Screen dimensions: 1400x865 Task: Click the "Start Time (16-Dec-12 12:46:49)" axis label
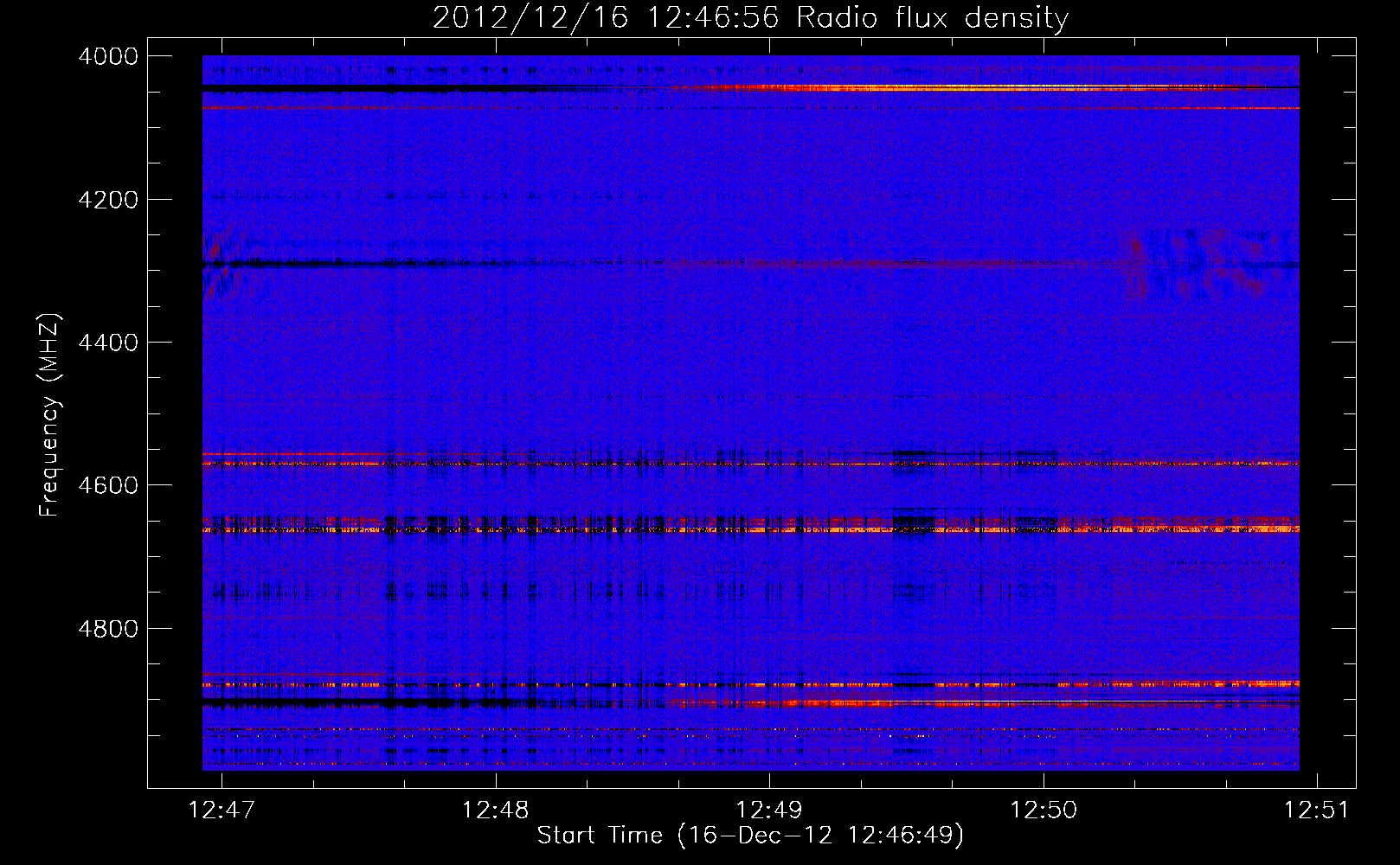pyautogui.click(x=750, y=836)
